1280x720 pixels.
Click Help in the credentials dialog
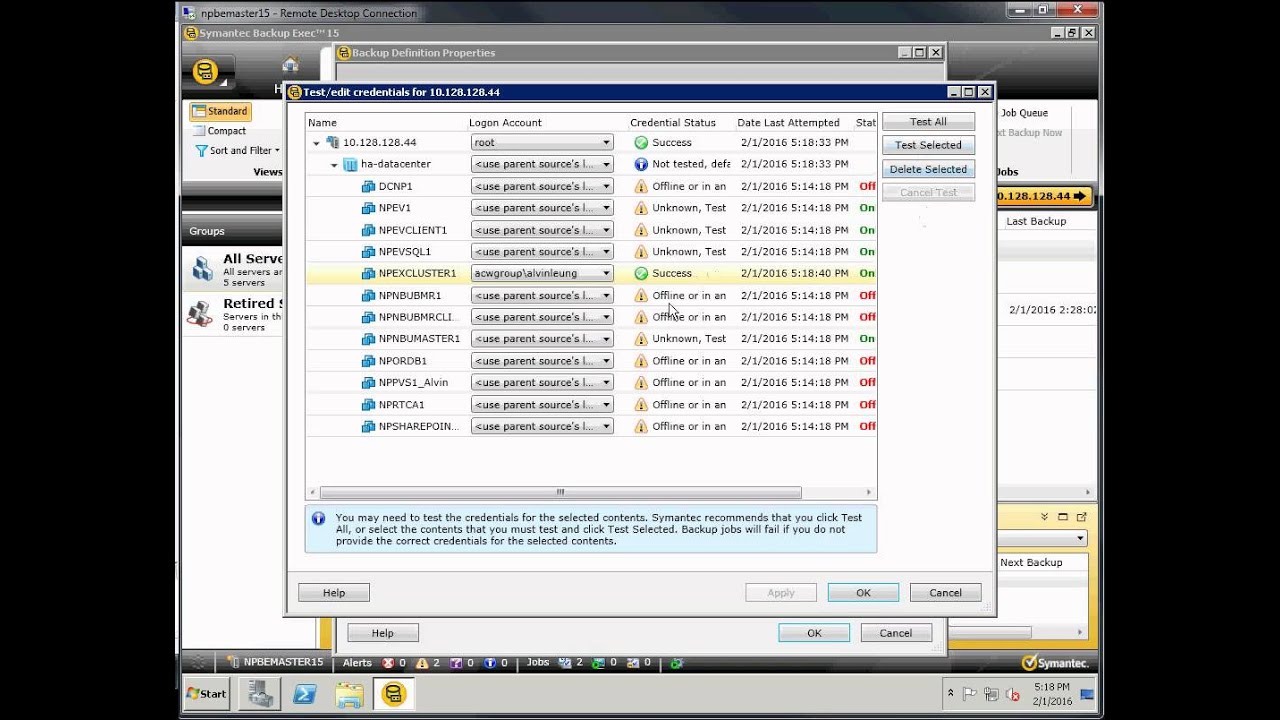tap(334, 593)
